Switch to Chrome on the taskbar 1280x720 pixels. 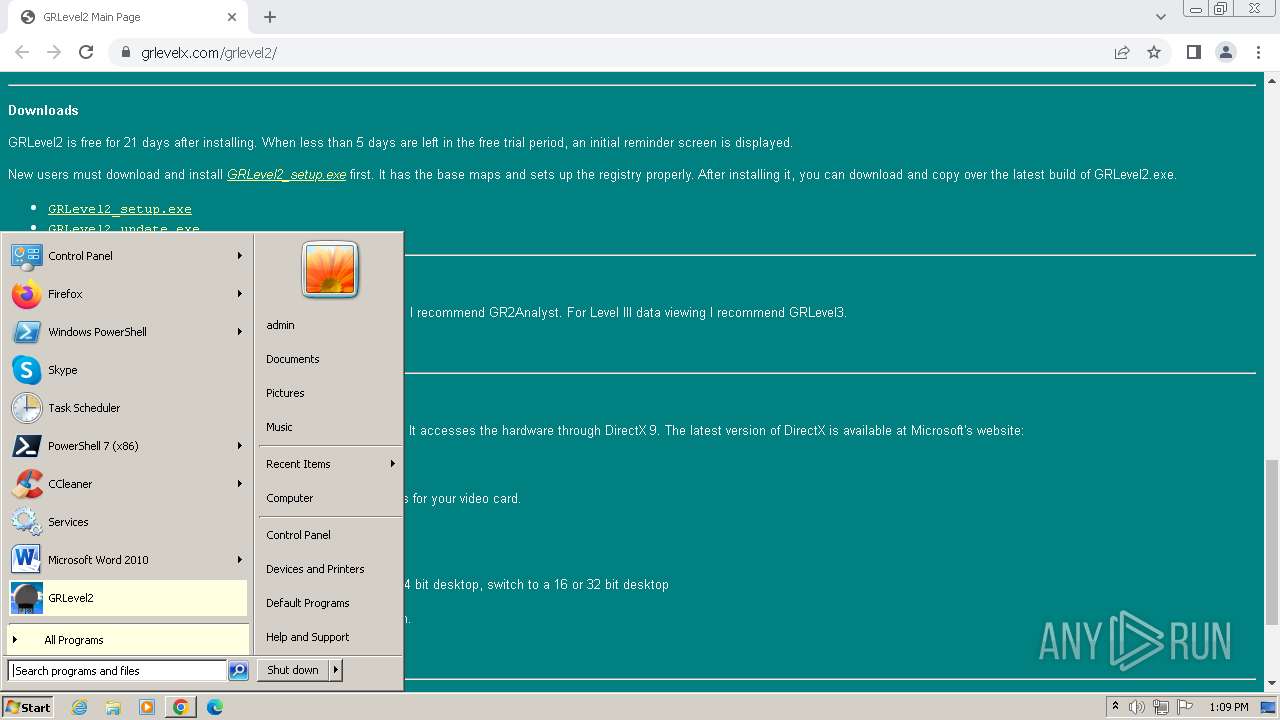[x=181, y=707]
